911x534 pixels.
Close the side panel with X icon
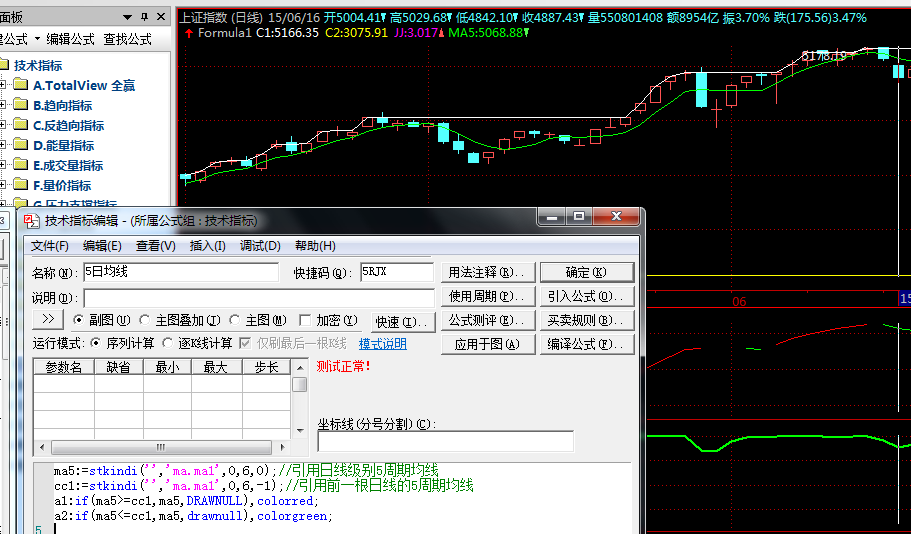(x=161, y=17)
